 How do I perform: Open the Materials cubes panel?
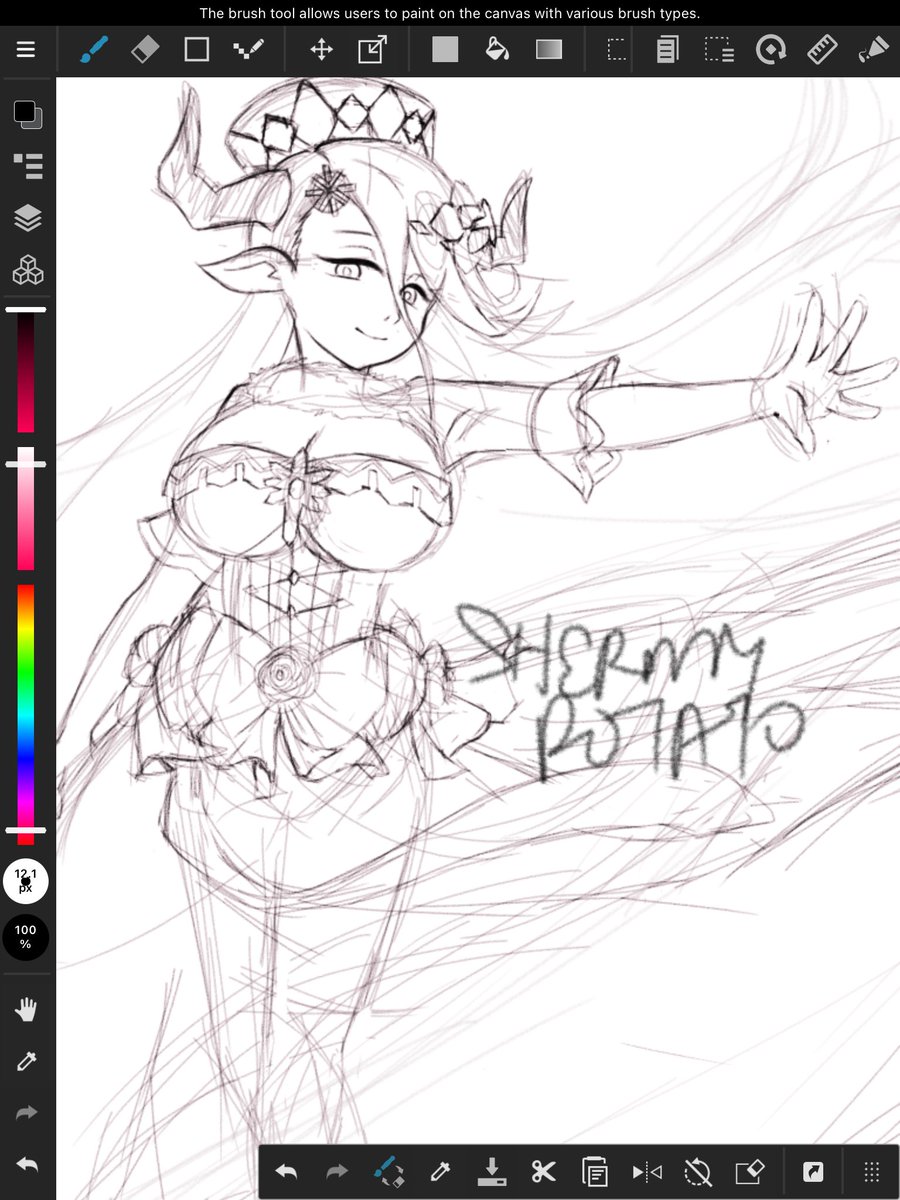(28, 270)
